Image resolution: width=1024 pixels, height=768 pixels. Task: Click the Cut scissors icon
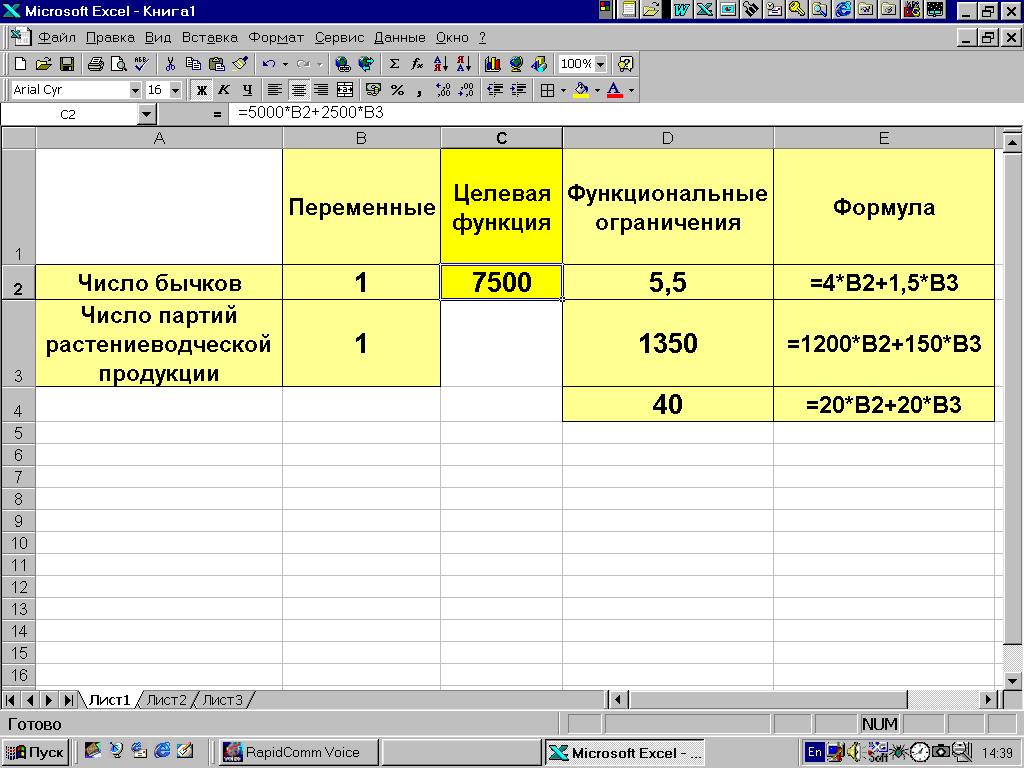[170, 64]
